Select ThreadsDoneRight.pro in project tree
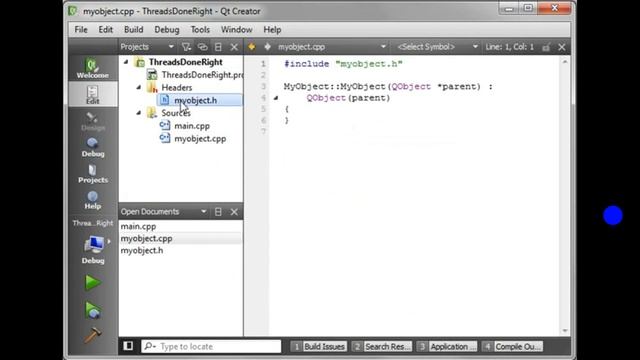This screenshot has height=360, width=640. click(x=202, y=75)
